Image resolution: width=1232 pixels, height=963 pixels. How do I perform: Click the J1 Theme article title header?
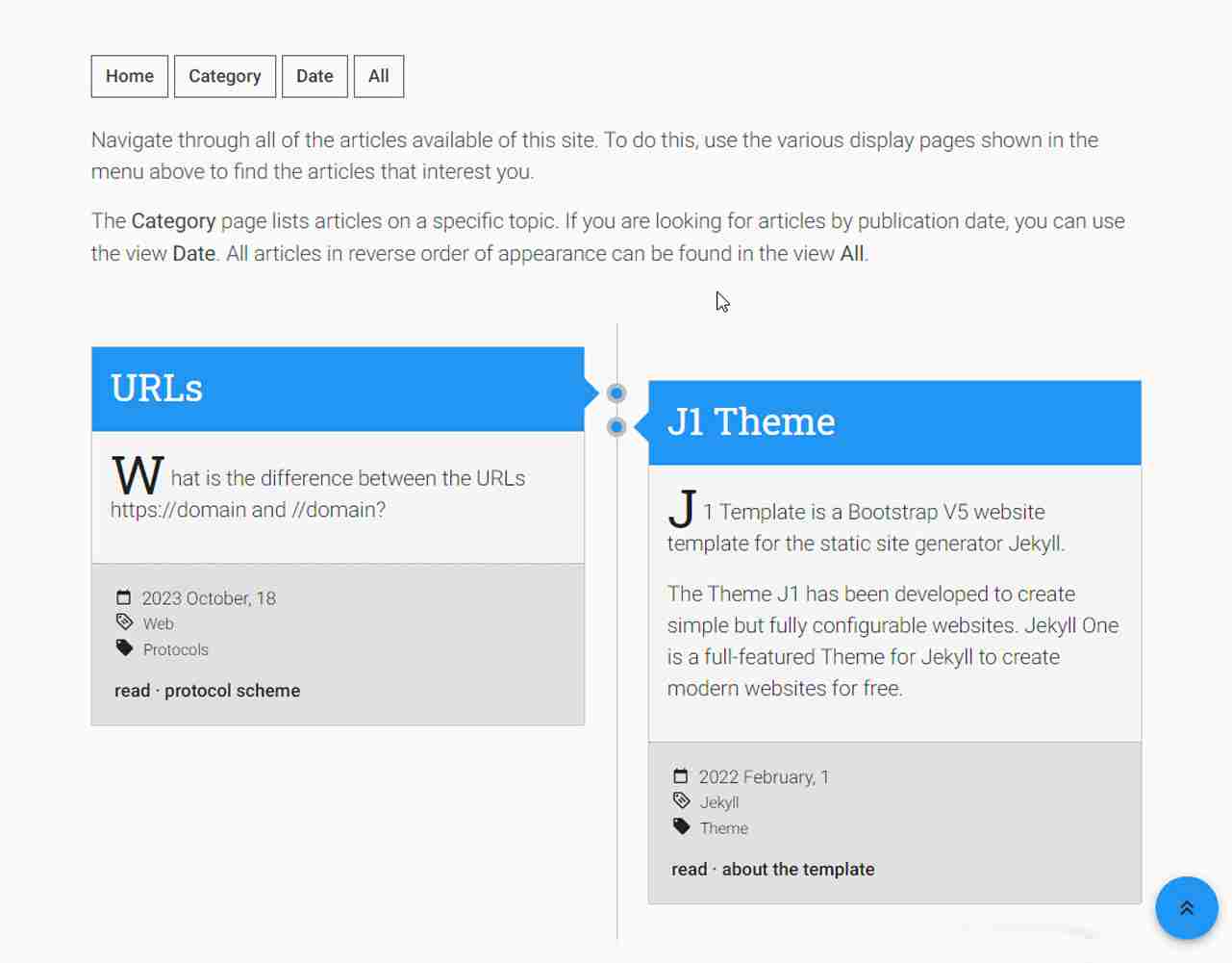click(751, 422)
